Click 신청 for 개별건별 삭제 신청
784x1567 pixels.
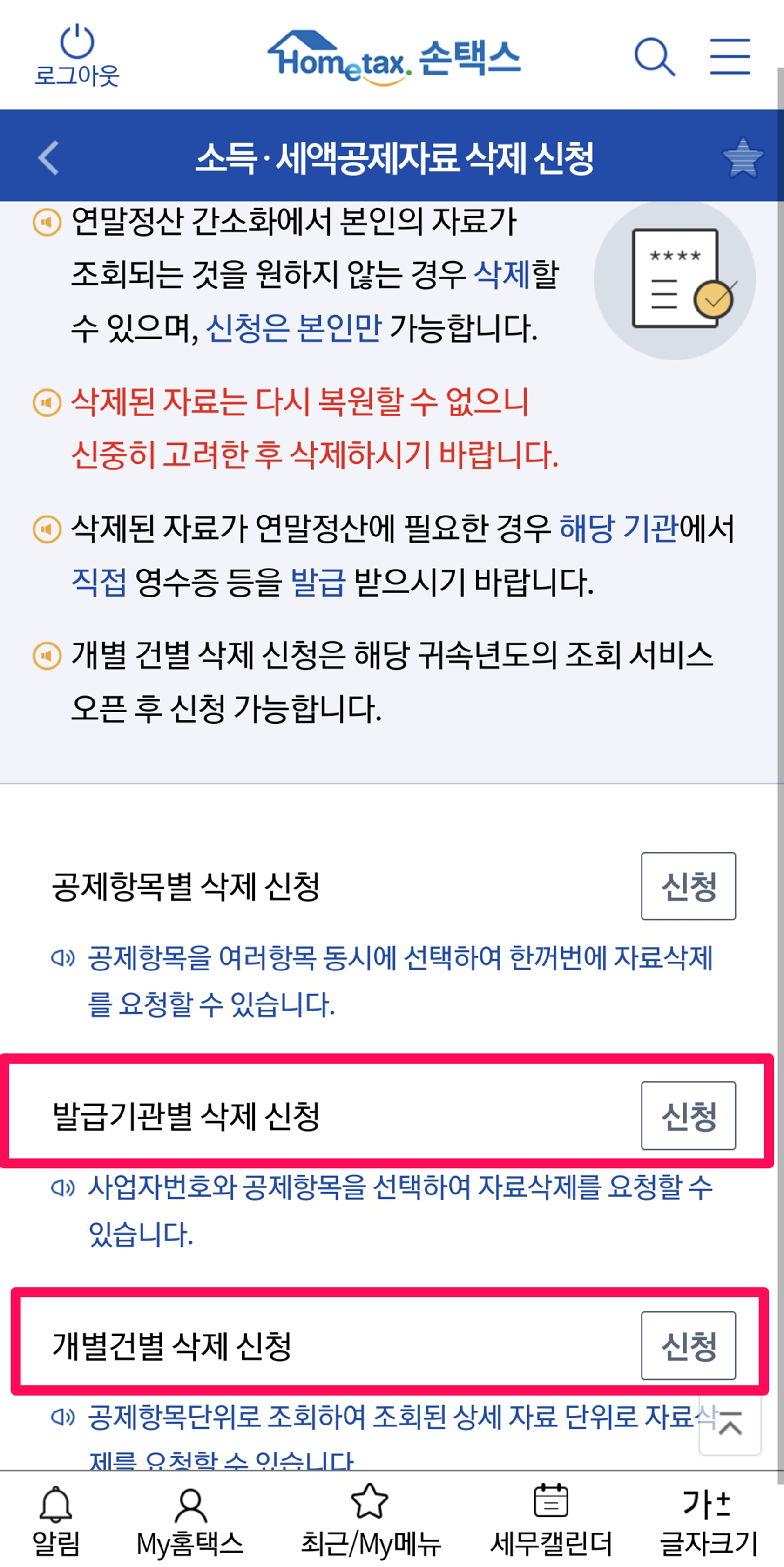pyautogui.click(x=689, y=1346)
